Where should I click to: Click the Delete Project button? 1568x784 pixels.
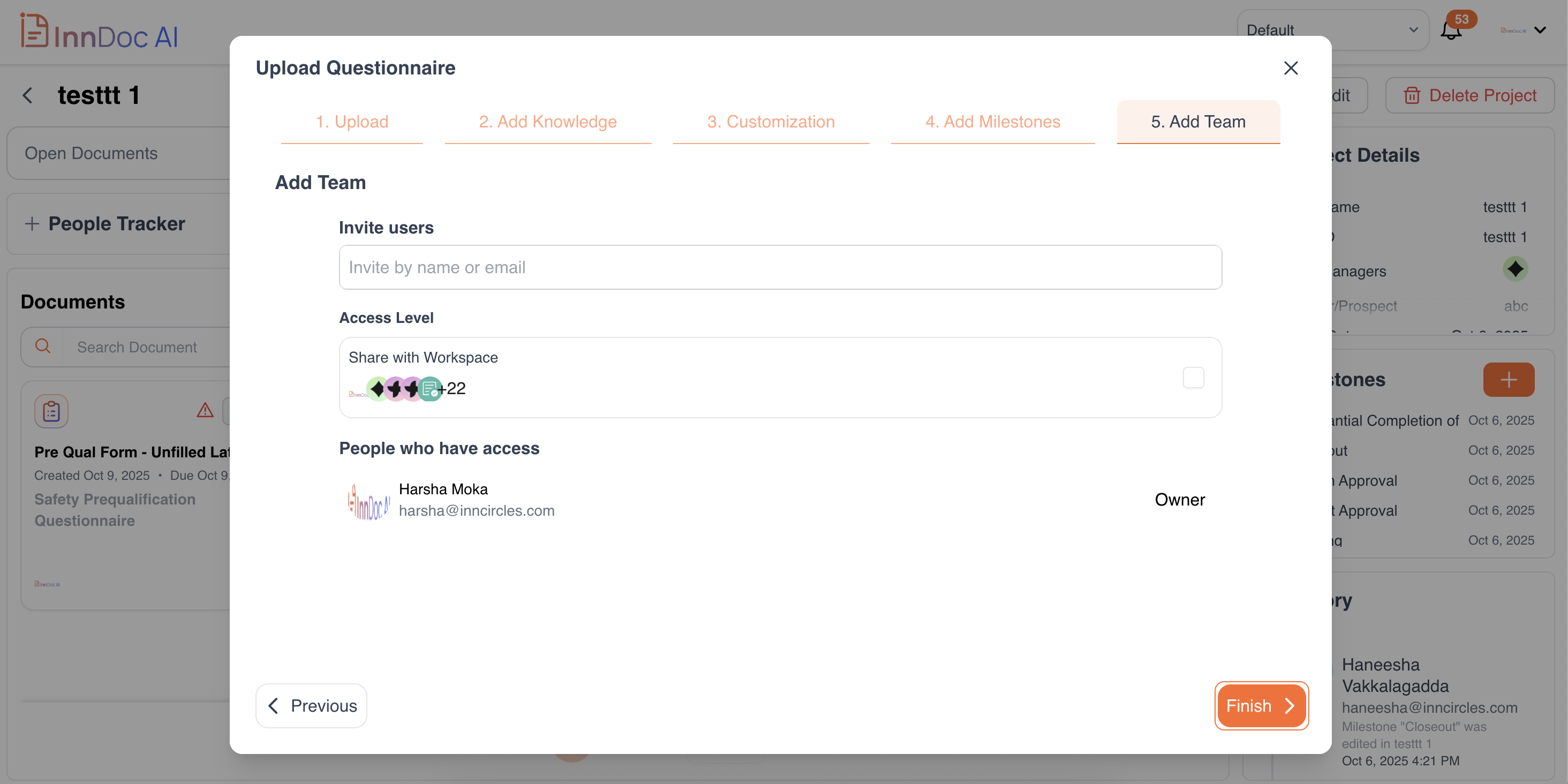point(1469,95)
